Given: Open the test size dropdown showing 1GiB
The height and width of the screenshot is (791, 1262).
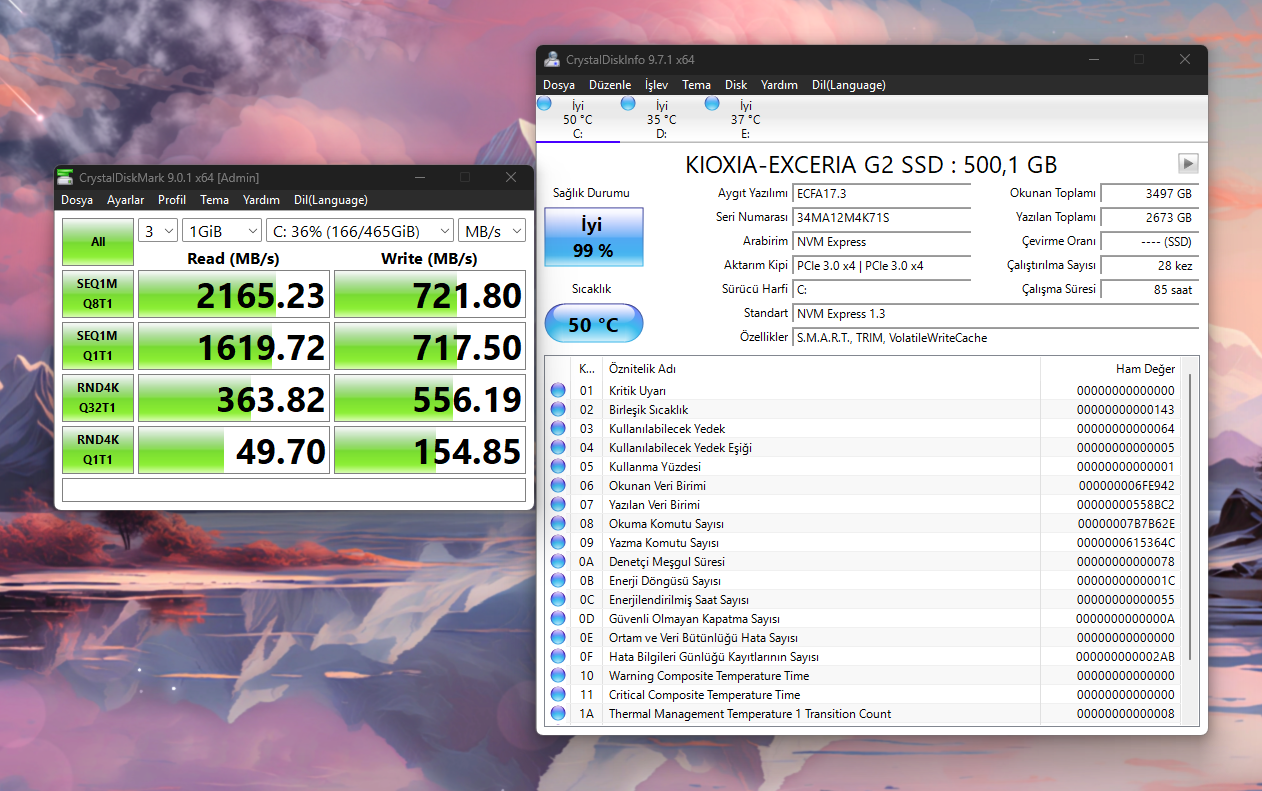Looking at the screenshot, I should click(222, 231).
